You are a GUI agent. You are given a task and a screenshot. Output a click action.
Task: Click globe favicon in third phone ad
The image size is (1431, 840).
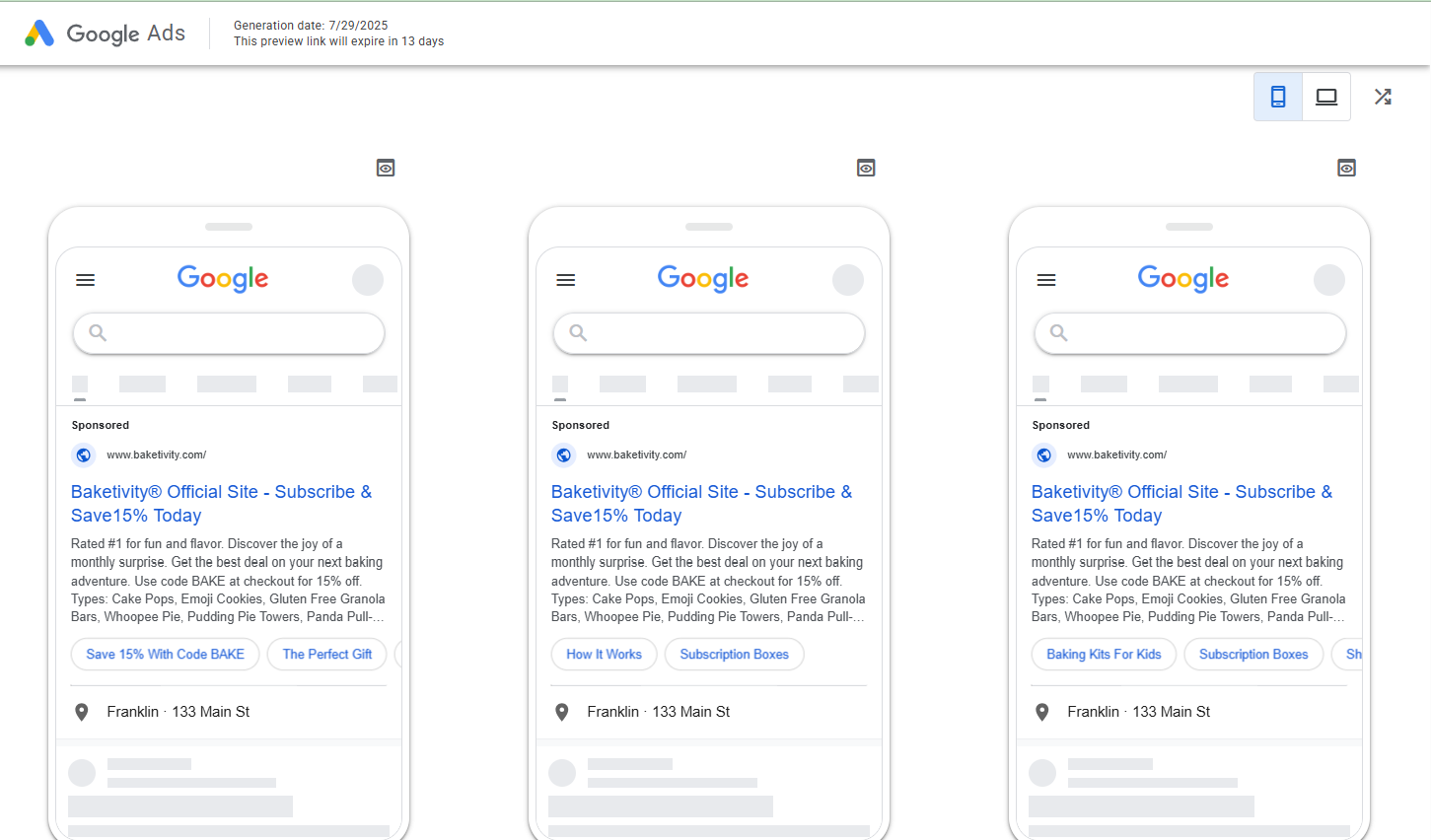[1044, 455]
